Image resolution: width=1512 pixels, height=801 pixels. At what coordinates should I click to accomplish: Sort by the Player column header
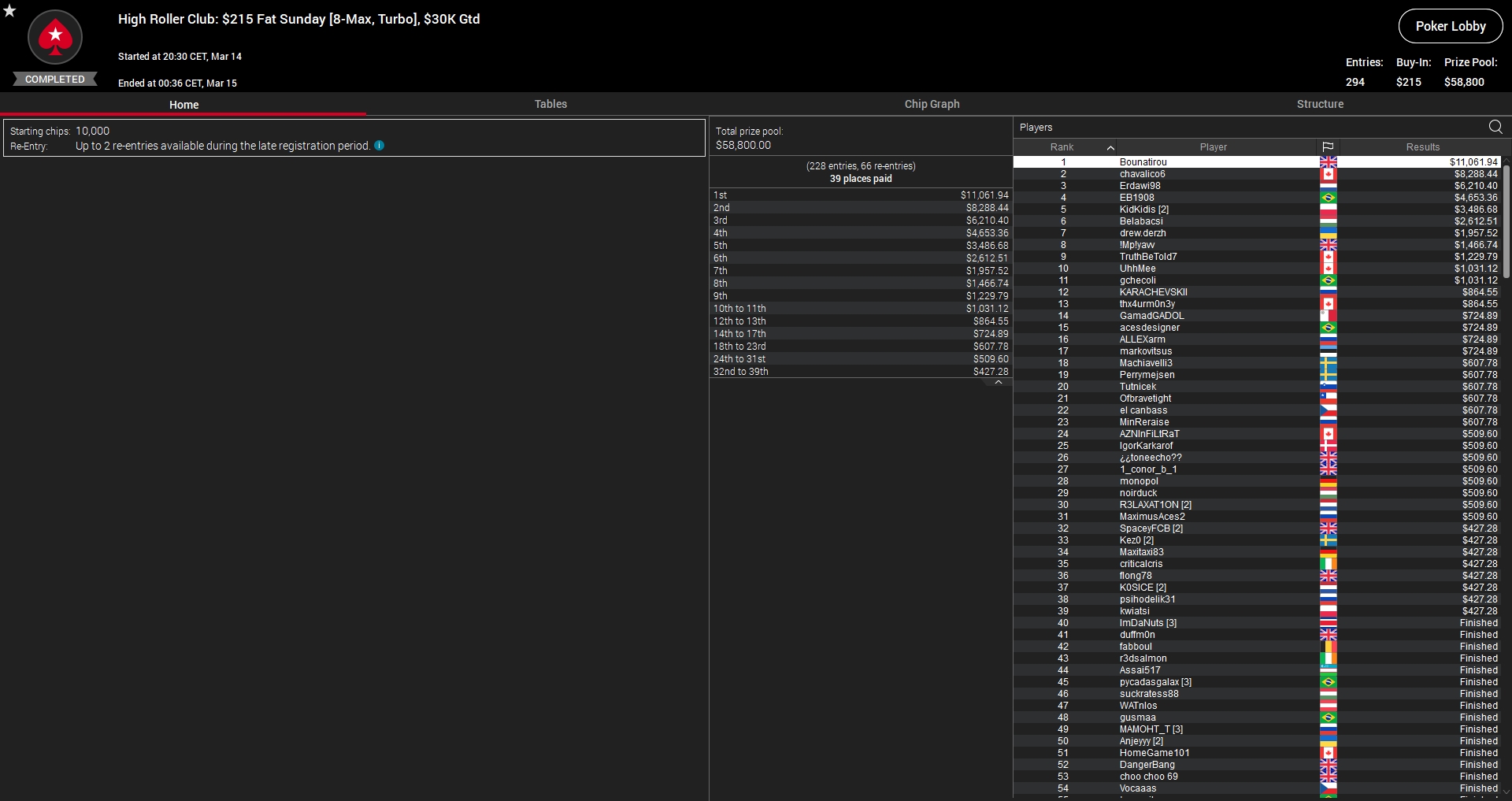pyautogui.click(x=1214, y=147)
